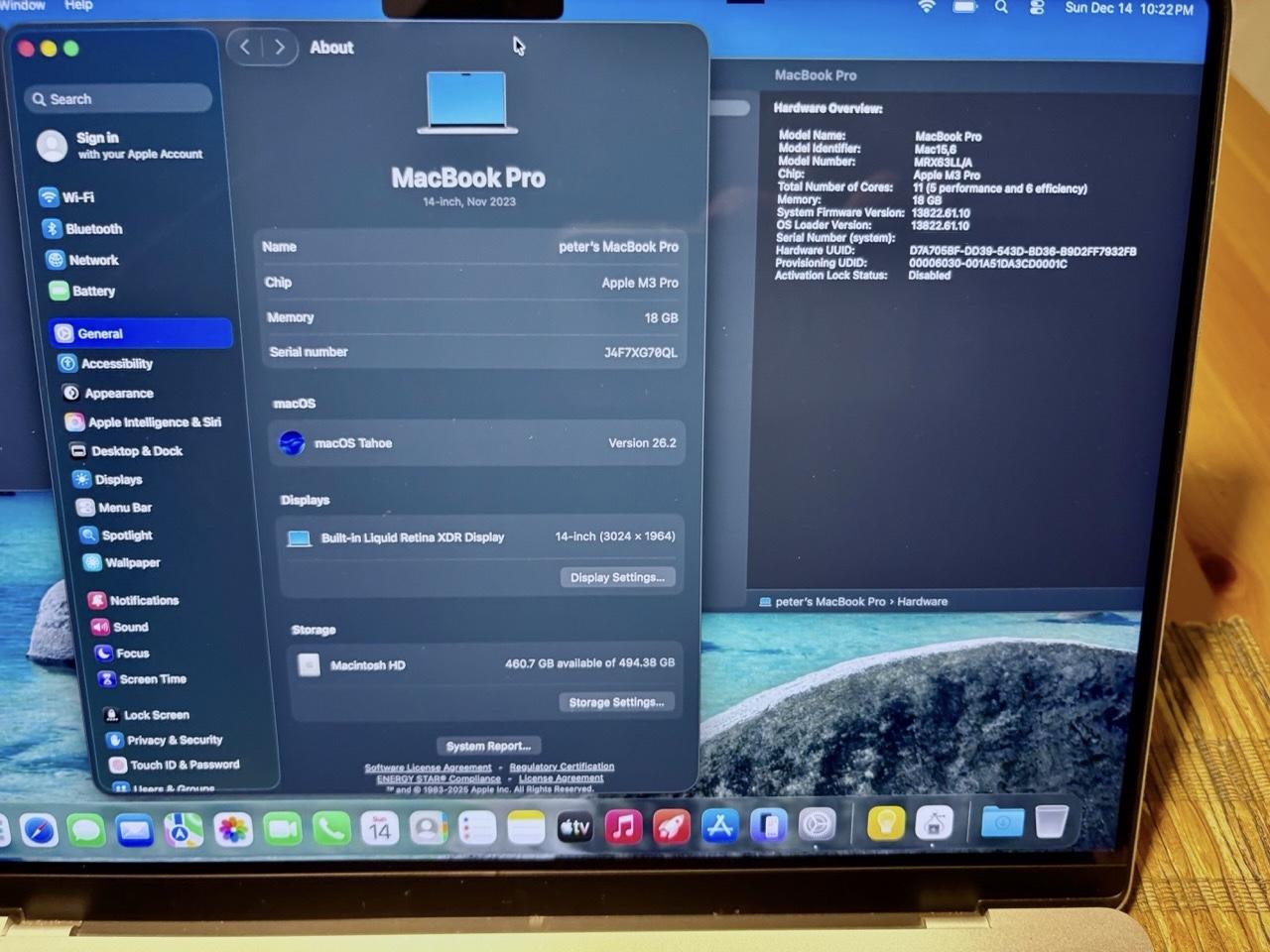This screenshot has height=952, width=1270.
Task: Open Control Center in menu bar
Action: [1037, 8]
